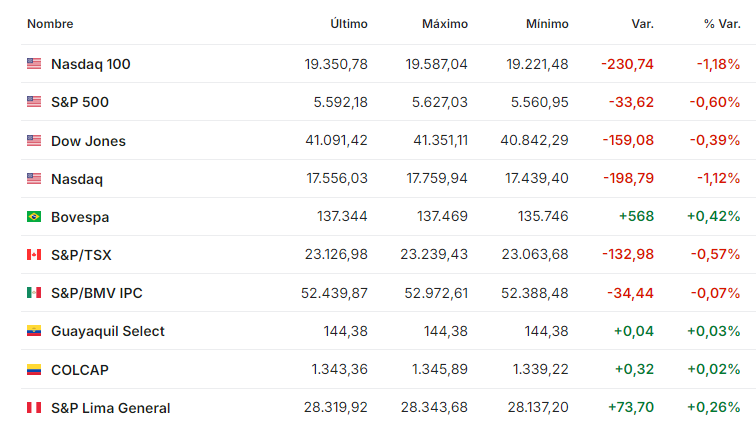Click the Brazil flag next to Bovespa
The width and height of the screenshot is (756, 421).
pos(34,217)
